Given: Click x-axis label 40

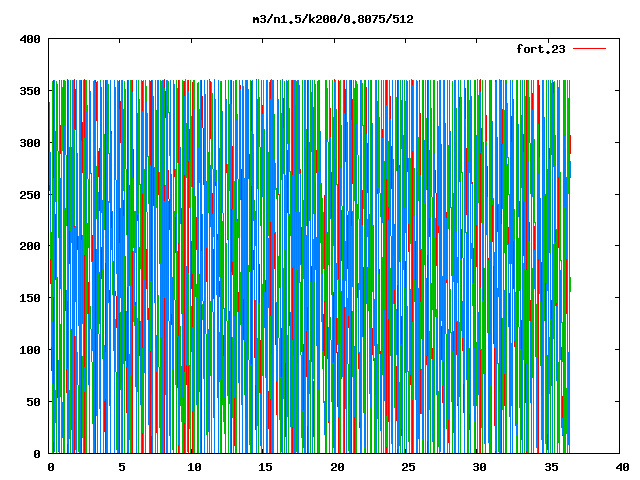Looking at the screenshot, I should pyautogui.click(x=622, y=467).
